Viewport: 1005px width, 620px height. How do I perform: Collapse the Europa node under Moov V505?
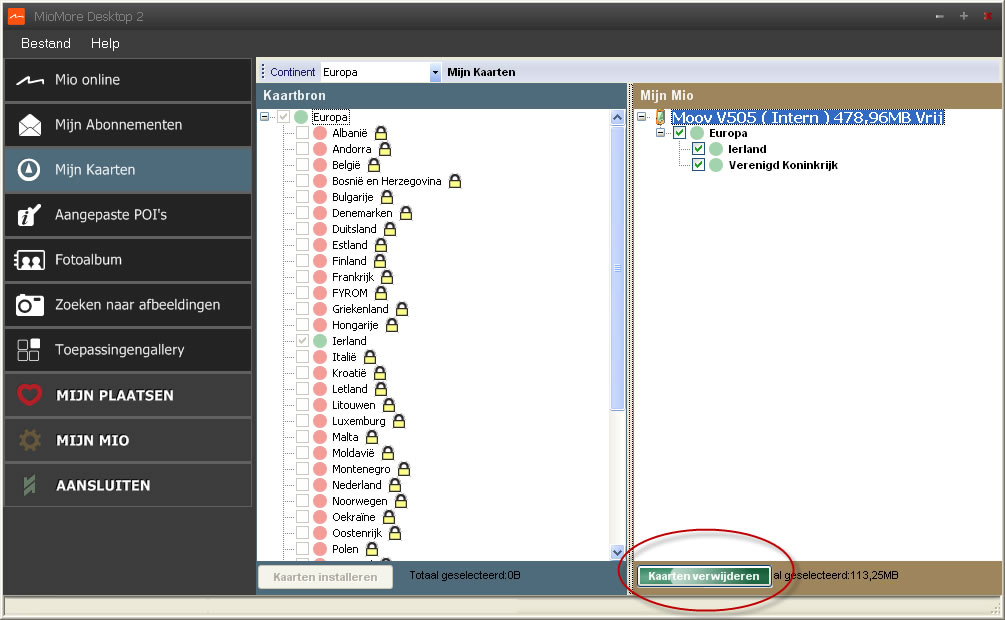tap(660, 133)
